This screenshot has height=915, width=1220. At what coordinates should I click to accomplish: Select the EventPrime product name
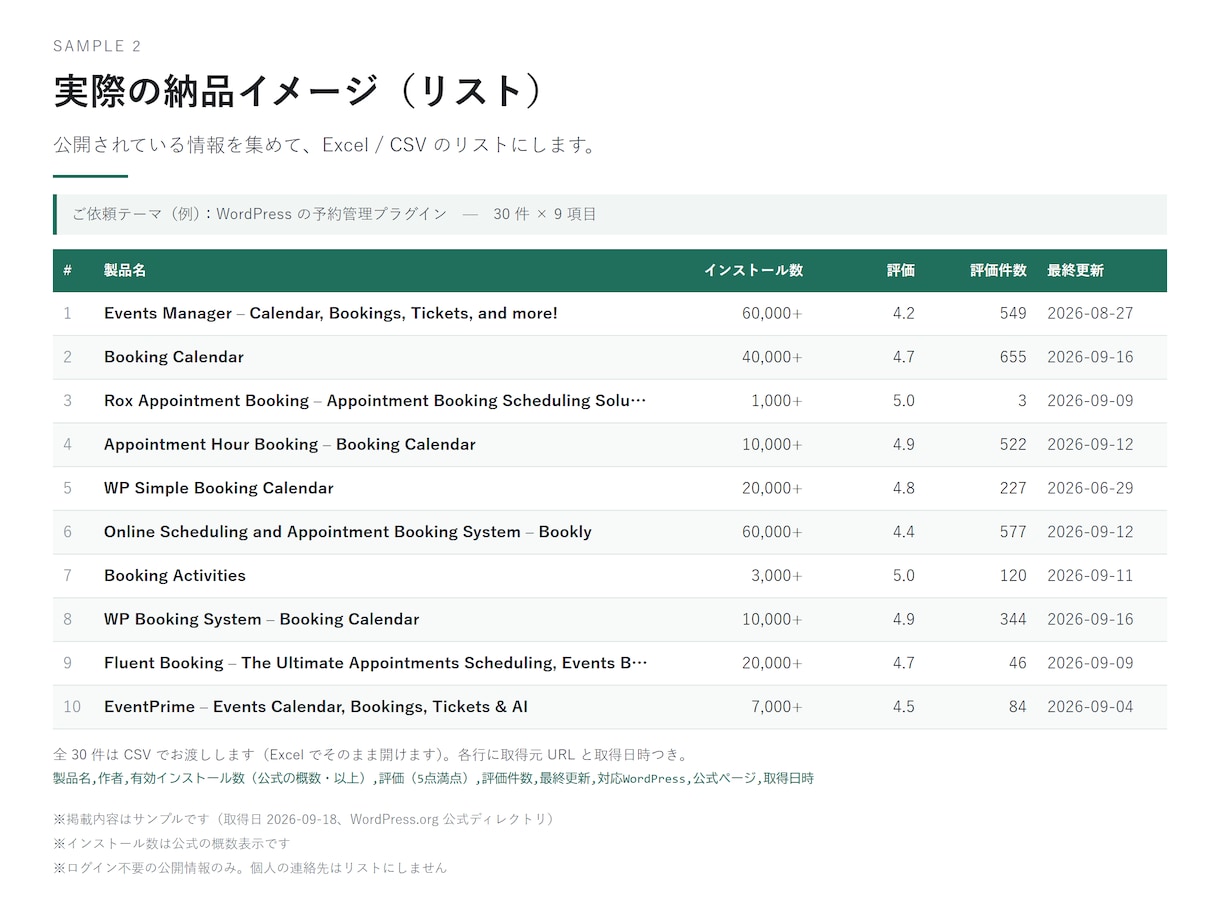(x=316, y=707)
